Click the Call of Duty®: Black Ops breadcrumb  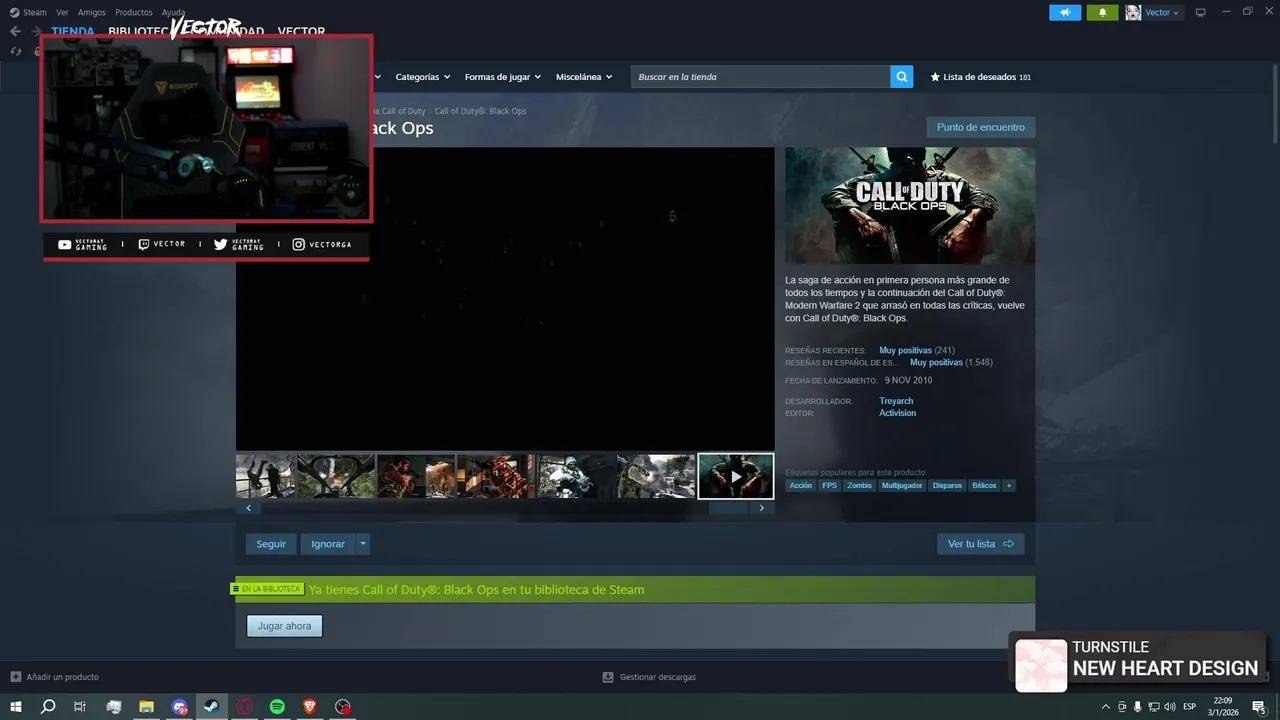(480, 111)
